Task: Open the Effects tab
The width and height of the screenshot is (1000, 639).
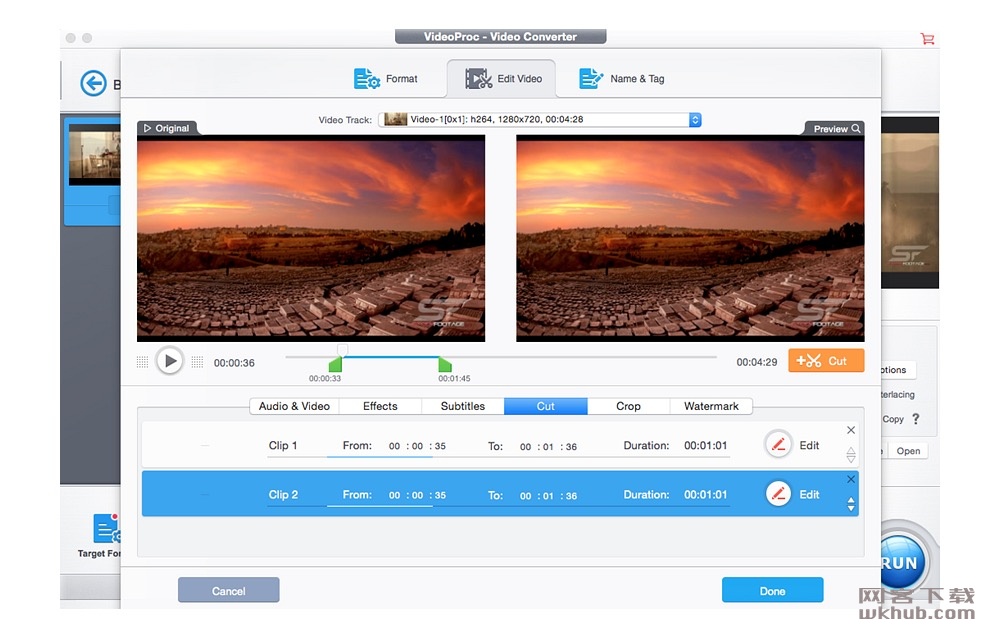Action: (x=380, y=406)
